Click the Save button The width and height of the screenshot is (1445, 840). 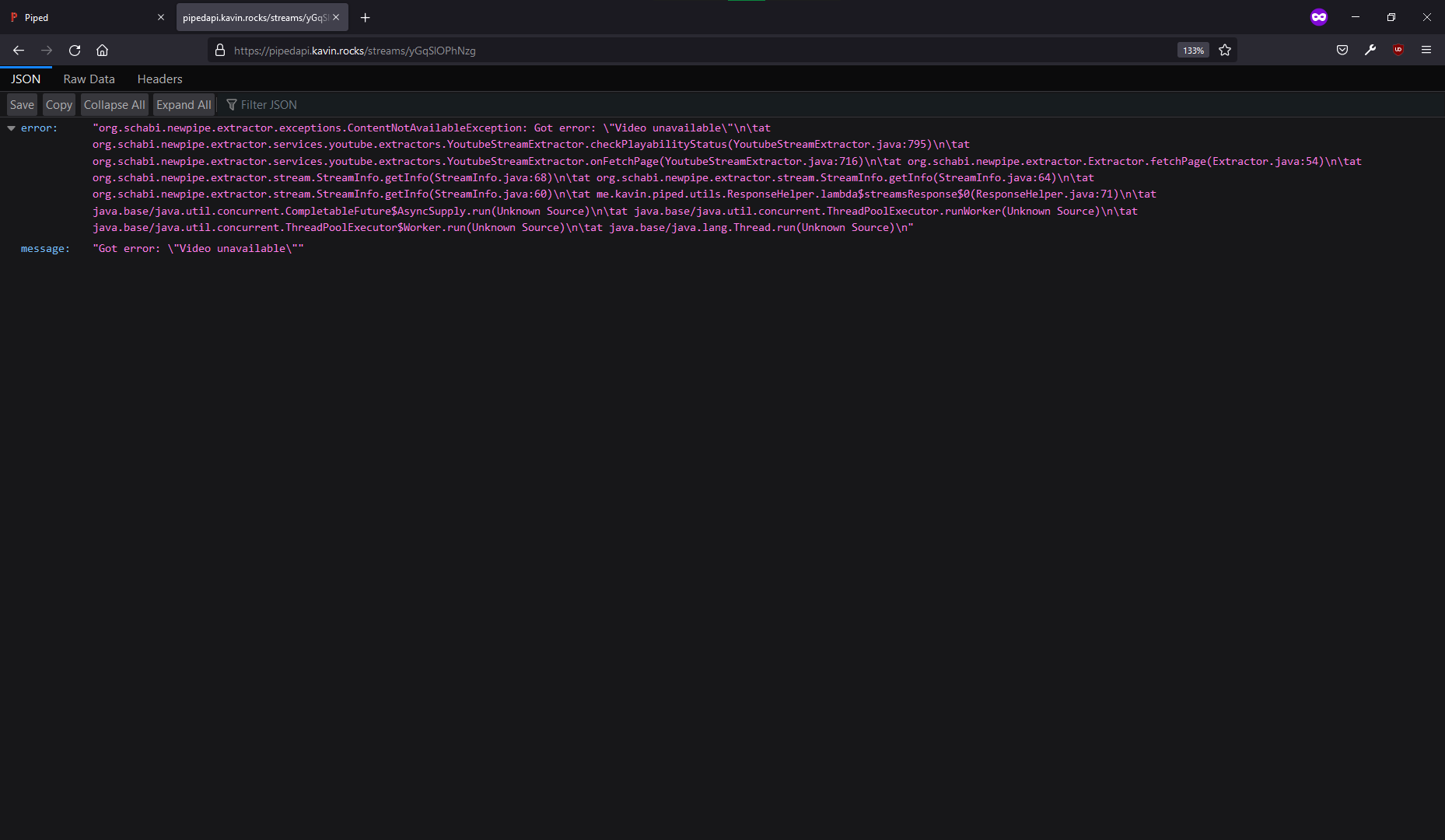pos(22,104)
